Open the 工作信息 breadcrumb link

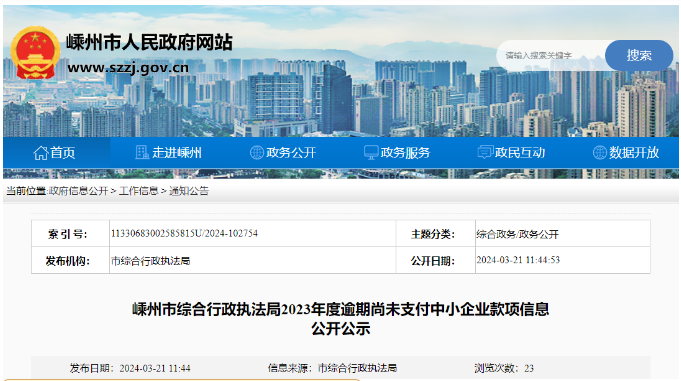click(x=139, y=191)
